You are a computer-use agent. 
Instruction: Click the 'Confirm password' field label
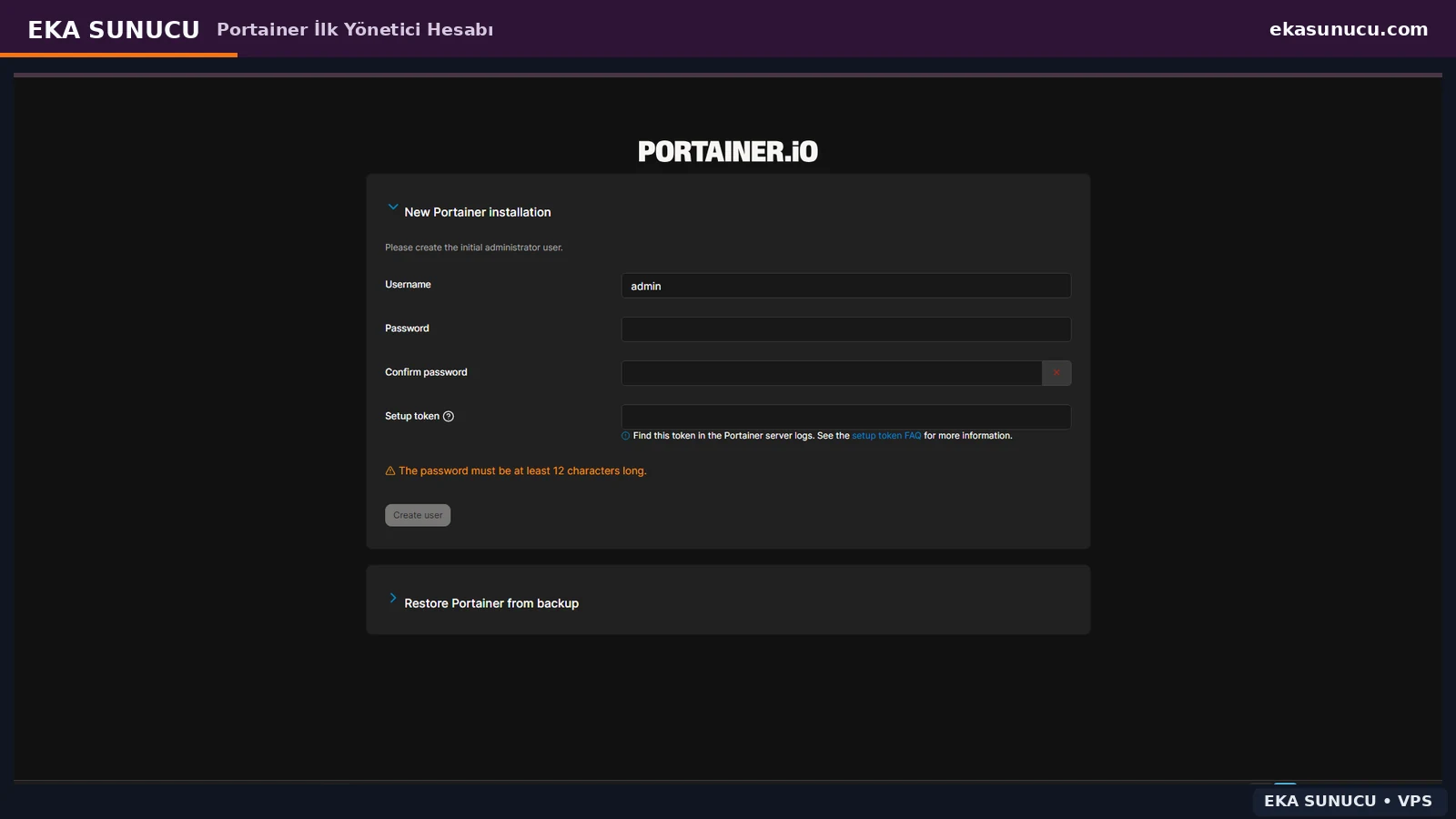[x=426, y=372]
